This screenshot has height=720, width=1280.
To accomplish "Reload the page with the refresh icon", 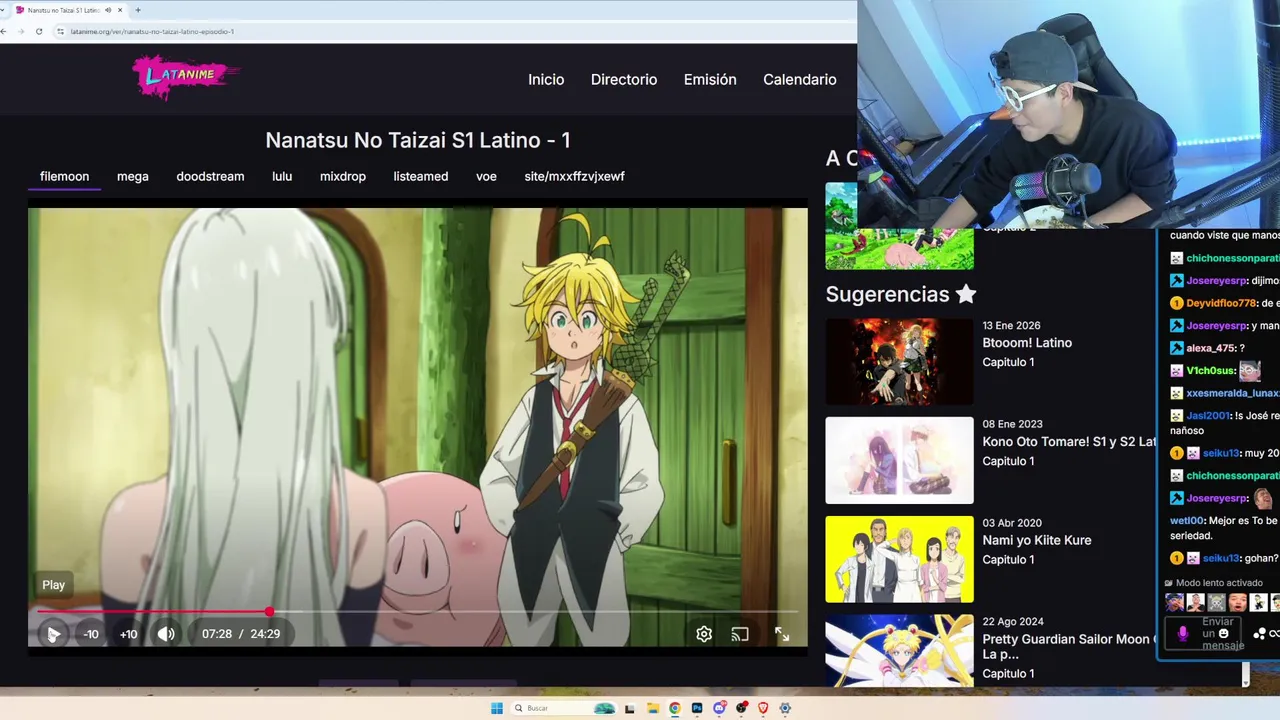I will pos(39,31).
